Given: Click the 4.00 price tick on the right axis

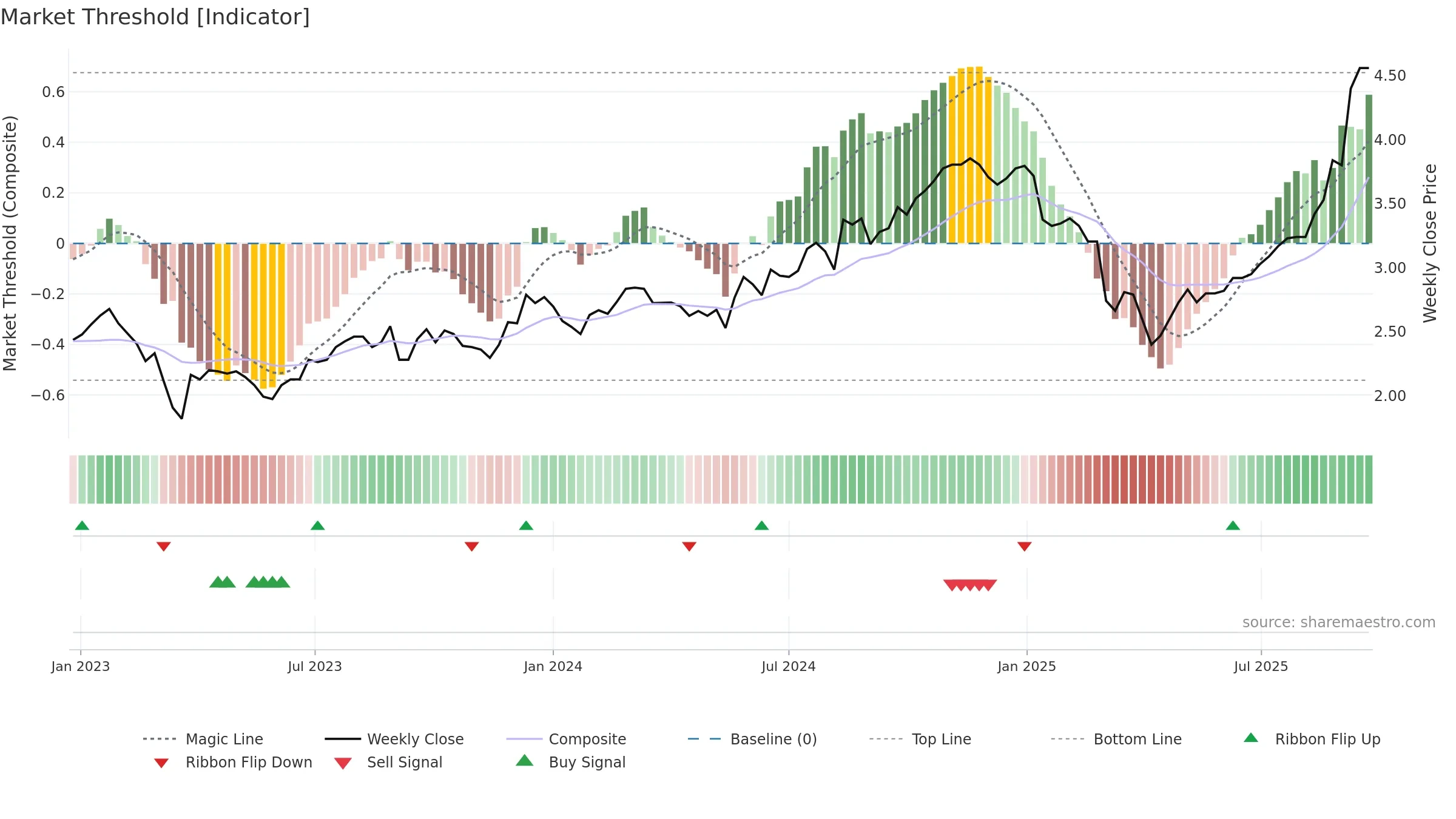Looking at the screenshot, I should click(1390, 140).
